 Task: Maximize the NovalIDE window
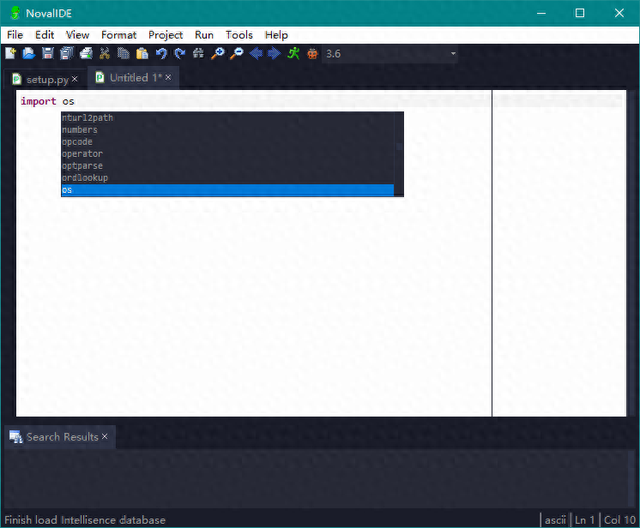coord(580,13)
